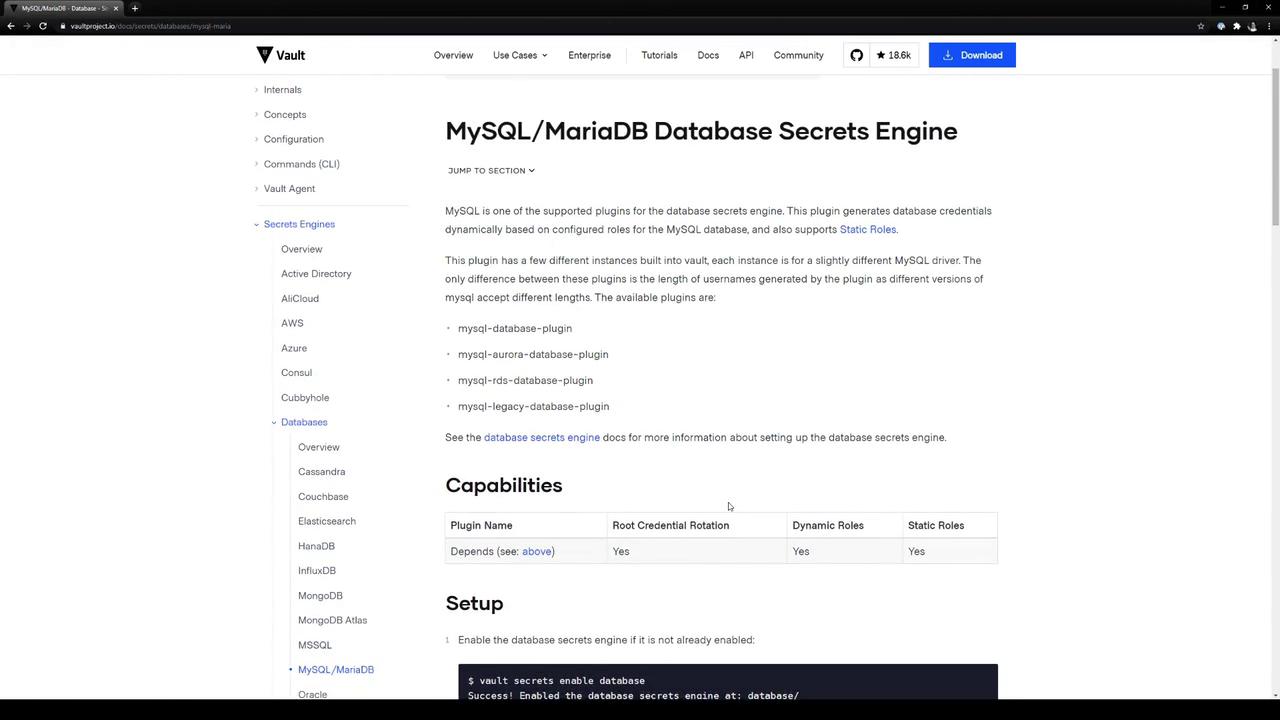Click the scrollbar down arrow
Viewport: 1280px width, 720px height.
tap(1274, 695)
